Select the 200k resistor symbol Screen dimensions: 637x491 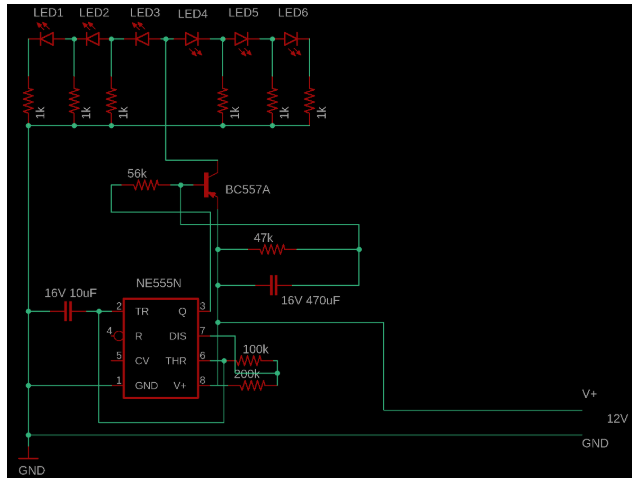coord(251,384)
